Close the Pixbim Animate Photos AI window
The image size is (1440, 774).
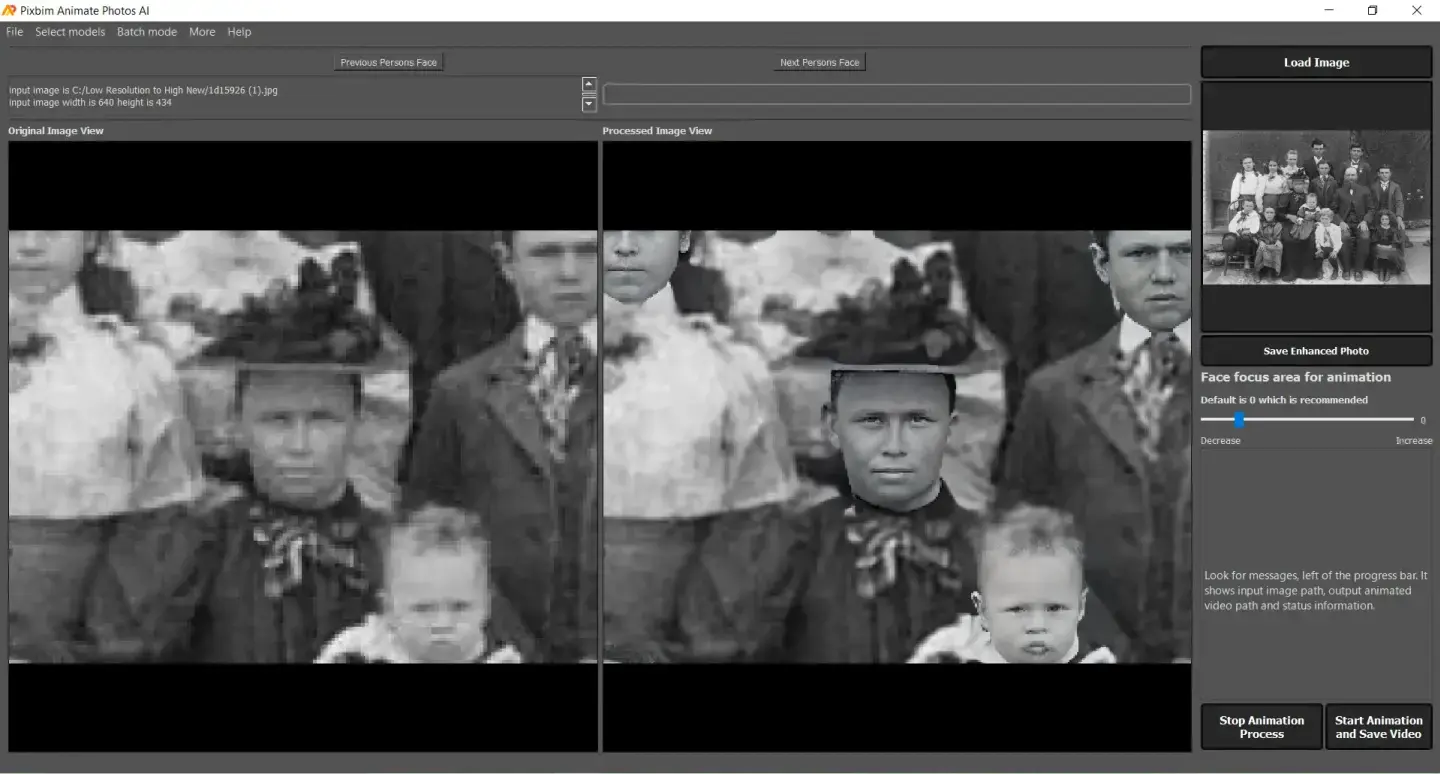tap(1417, 10)
